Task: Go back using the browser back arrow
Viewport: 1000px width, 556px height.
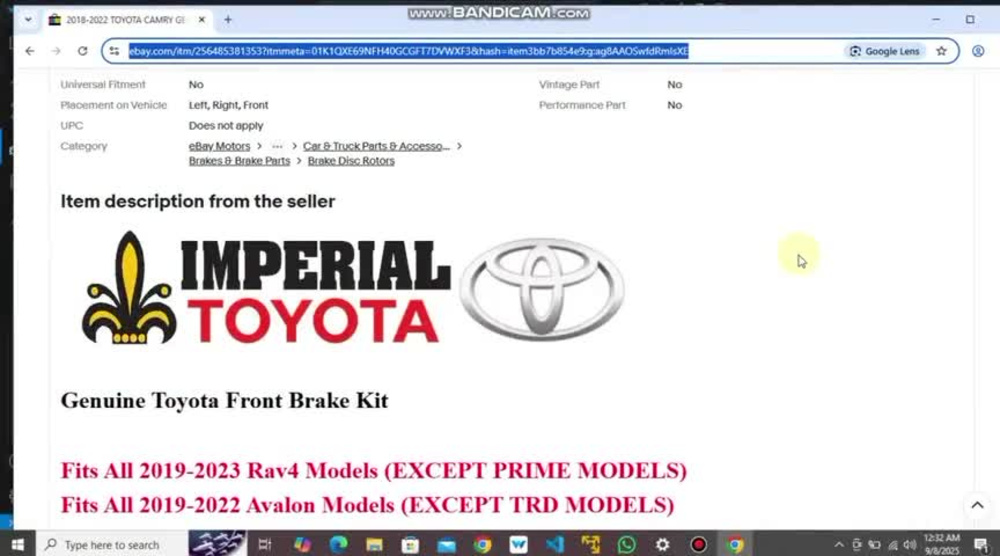Action: (30, 51)
